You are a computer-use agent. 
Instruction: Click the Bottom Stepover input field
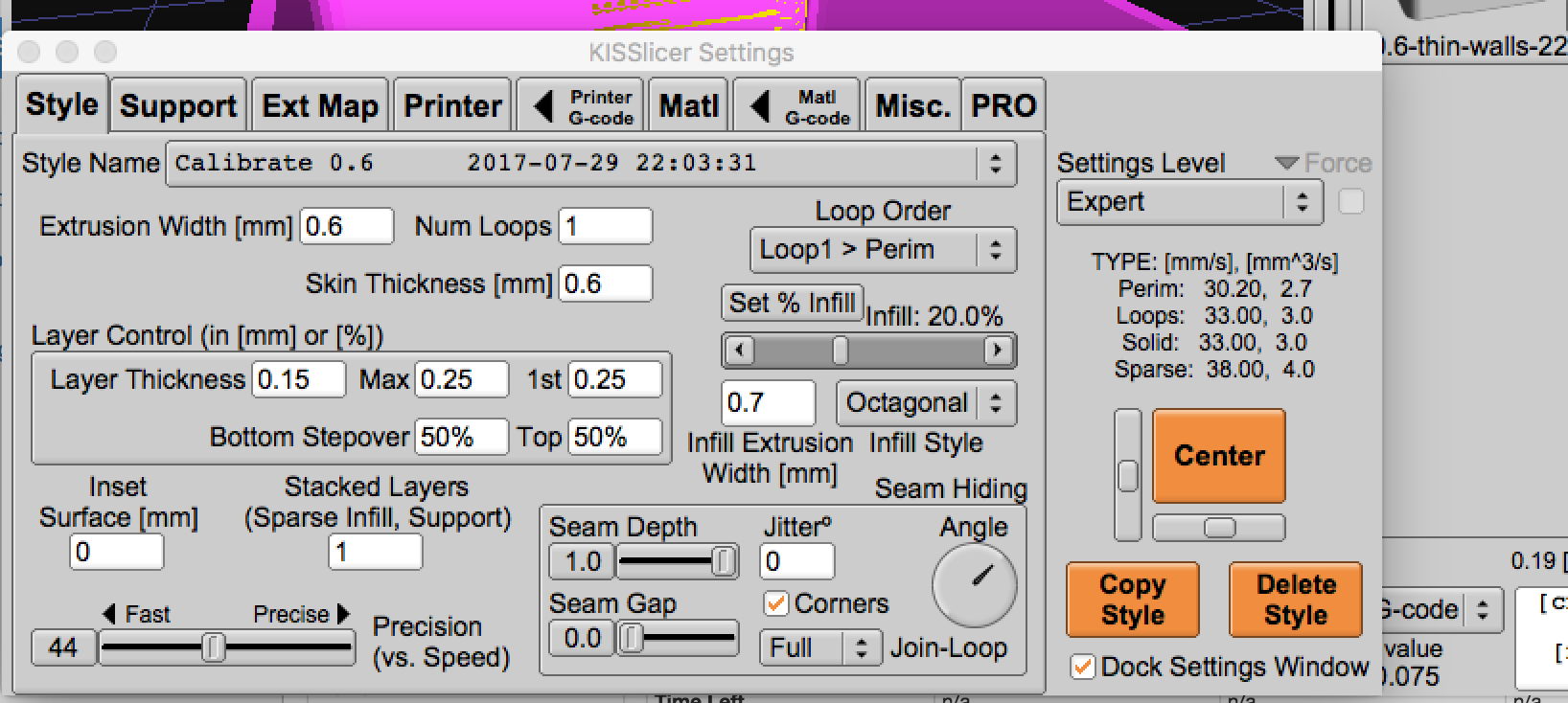[462, 438]
